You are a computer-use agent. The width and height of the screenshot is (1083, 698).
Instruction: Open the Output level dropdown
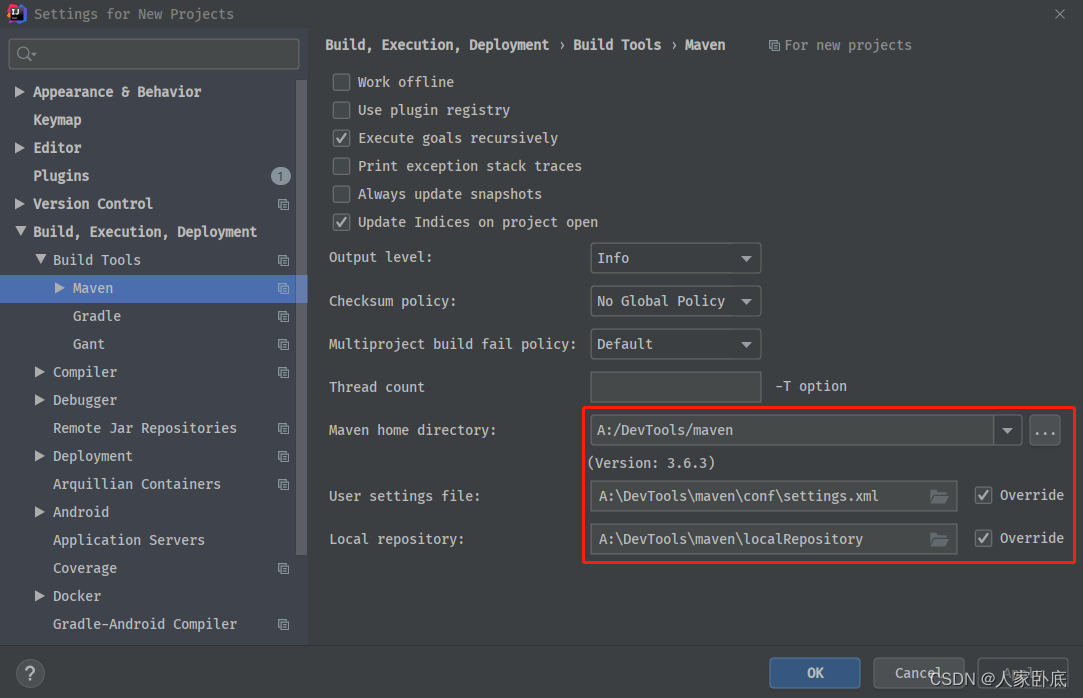click(x=675, y=258)
